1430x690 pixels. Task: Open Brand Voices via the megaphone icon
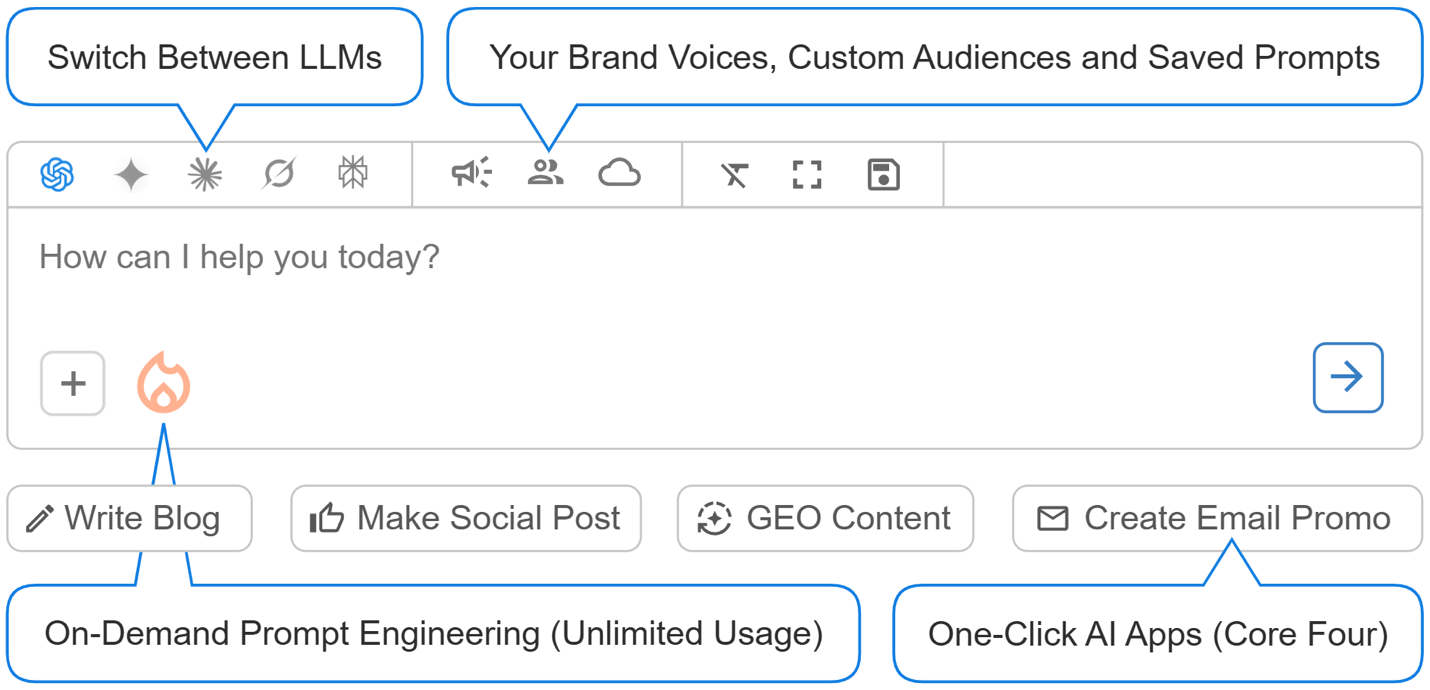(471, 173)
